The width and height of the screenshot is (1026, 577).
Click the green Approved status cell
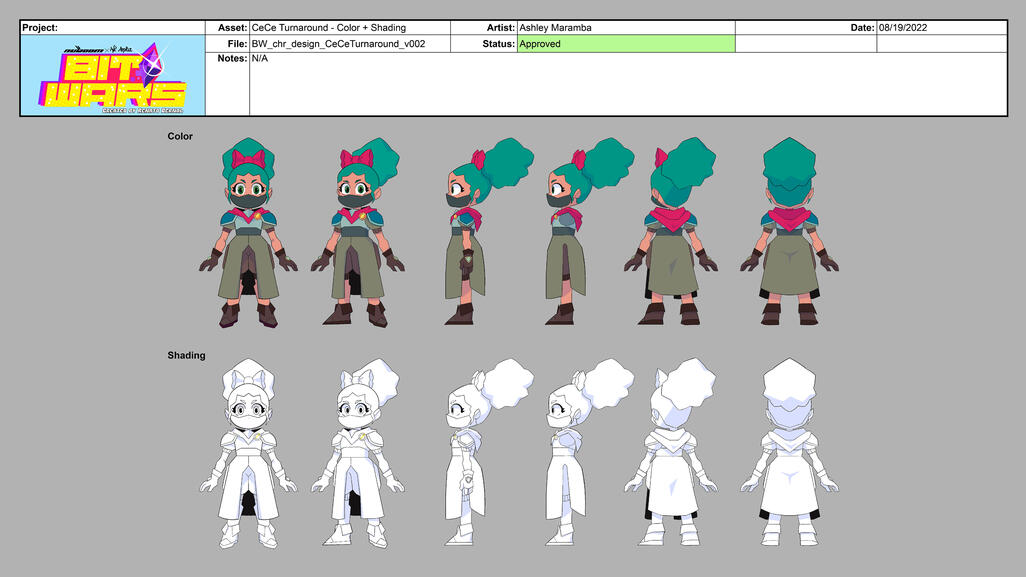tap(625, 44)
